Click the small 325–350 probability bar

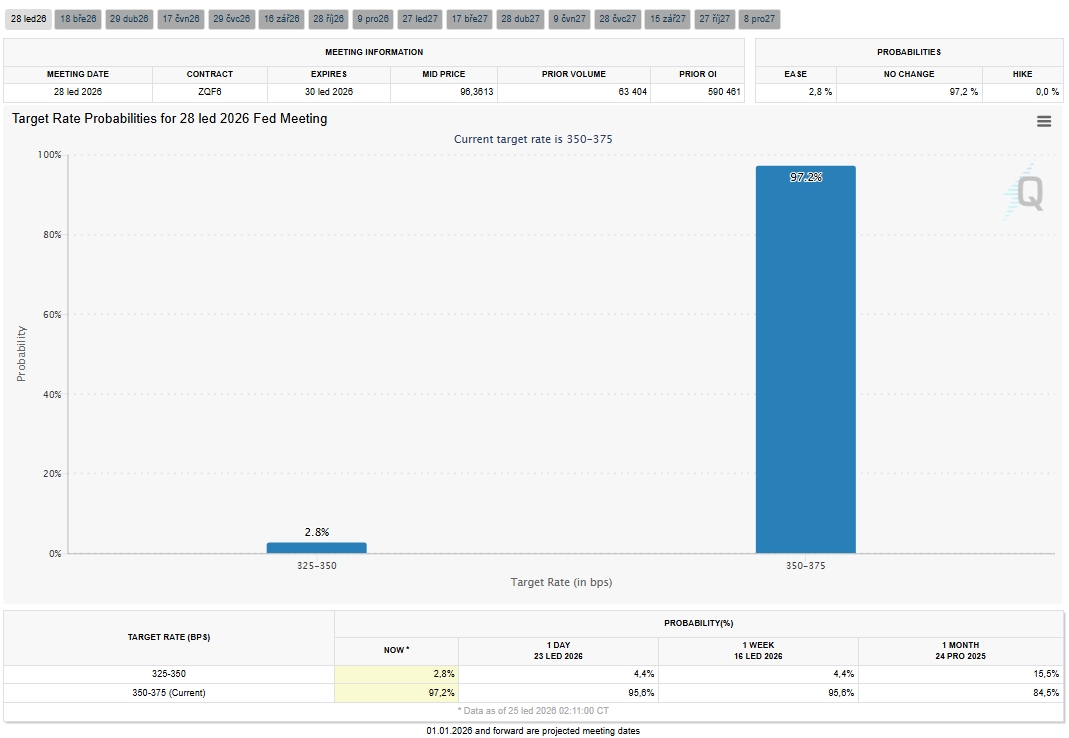[x=316, y=548]
